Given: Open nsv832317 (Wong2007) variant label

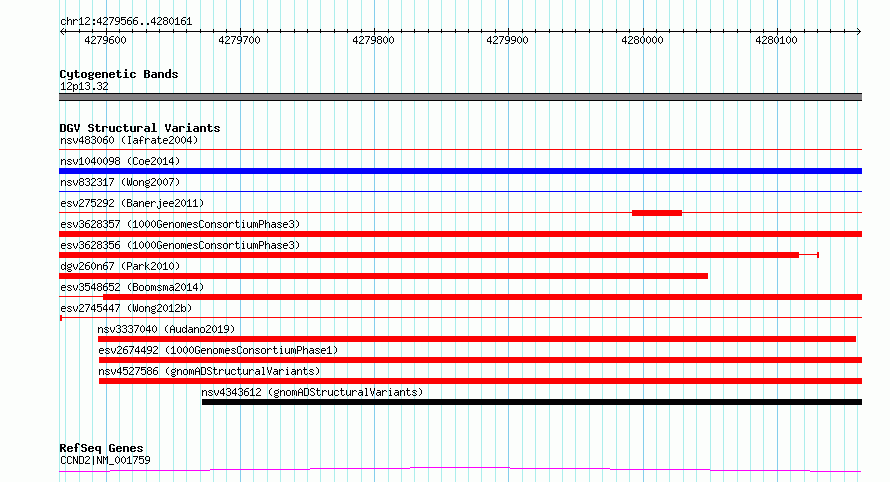Looking at the screenshot, I should pyautogui.click(x=120, y=182).
